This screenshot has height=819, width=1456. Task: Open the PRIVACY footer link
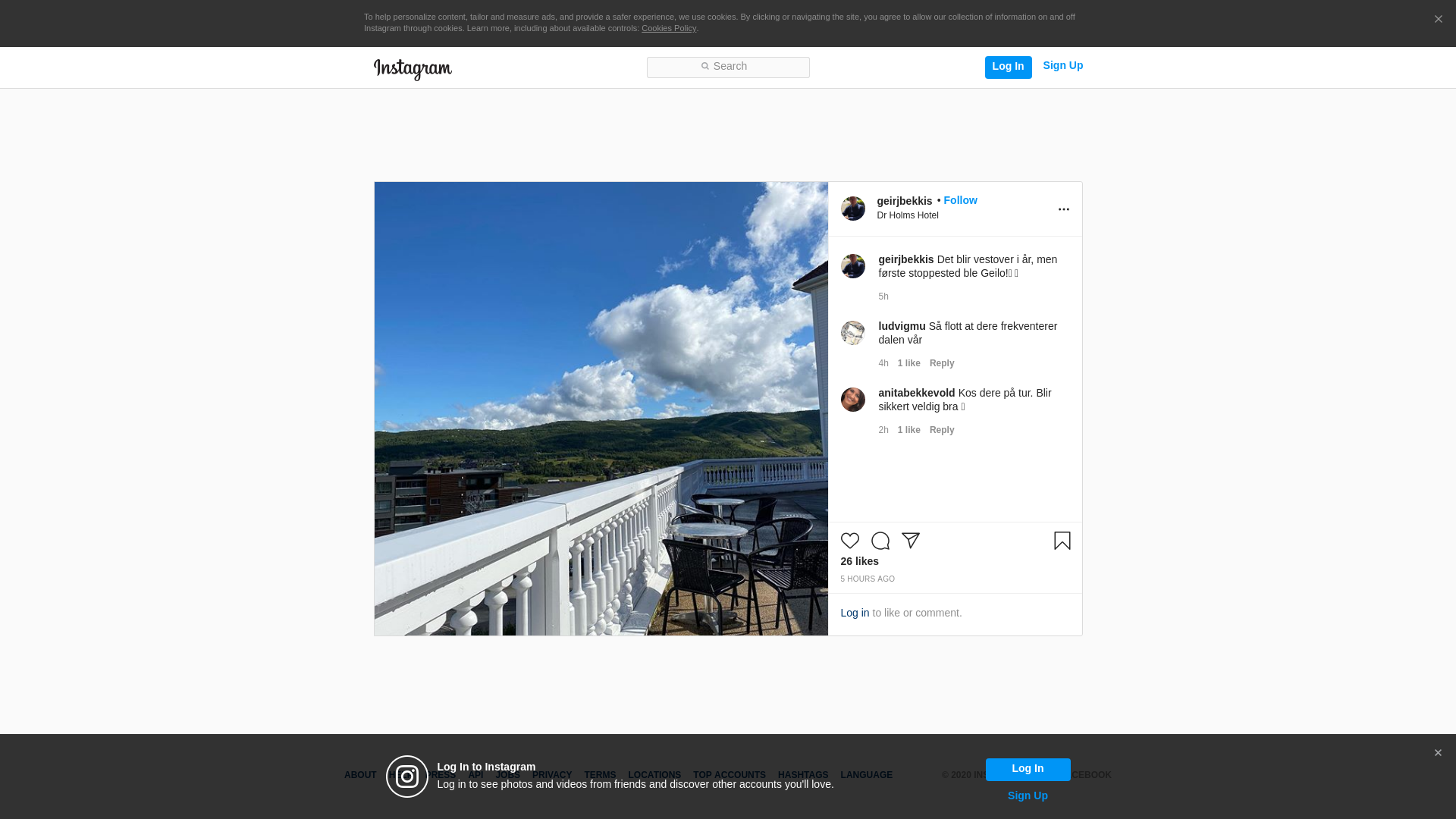tap(551, 775)
